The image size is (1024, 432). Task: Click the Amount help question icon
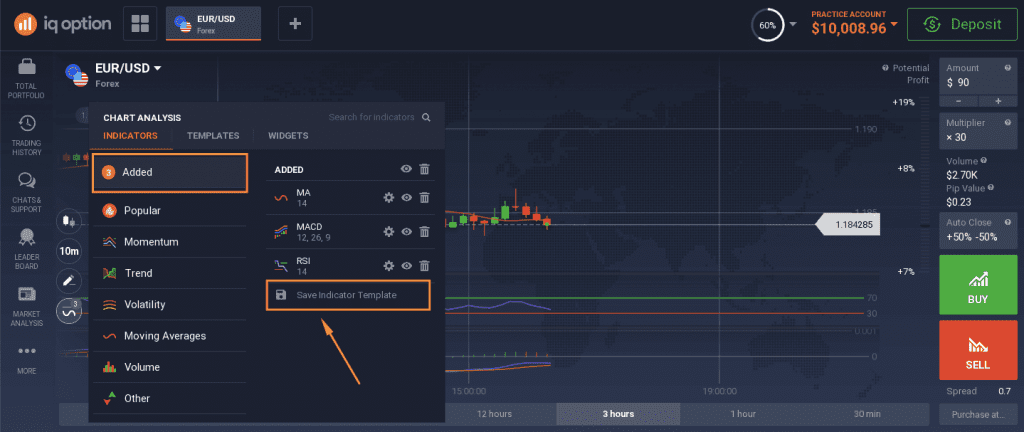pyautogui.click(x=1010, y=67)
